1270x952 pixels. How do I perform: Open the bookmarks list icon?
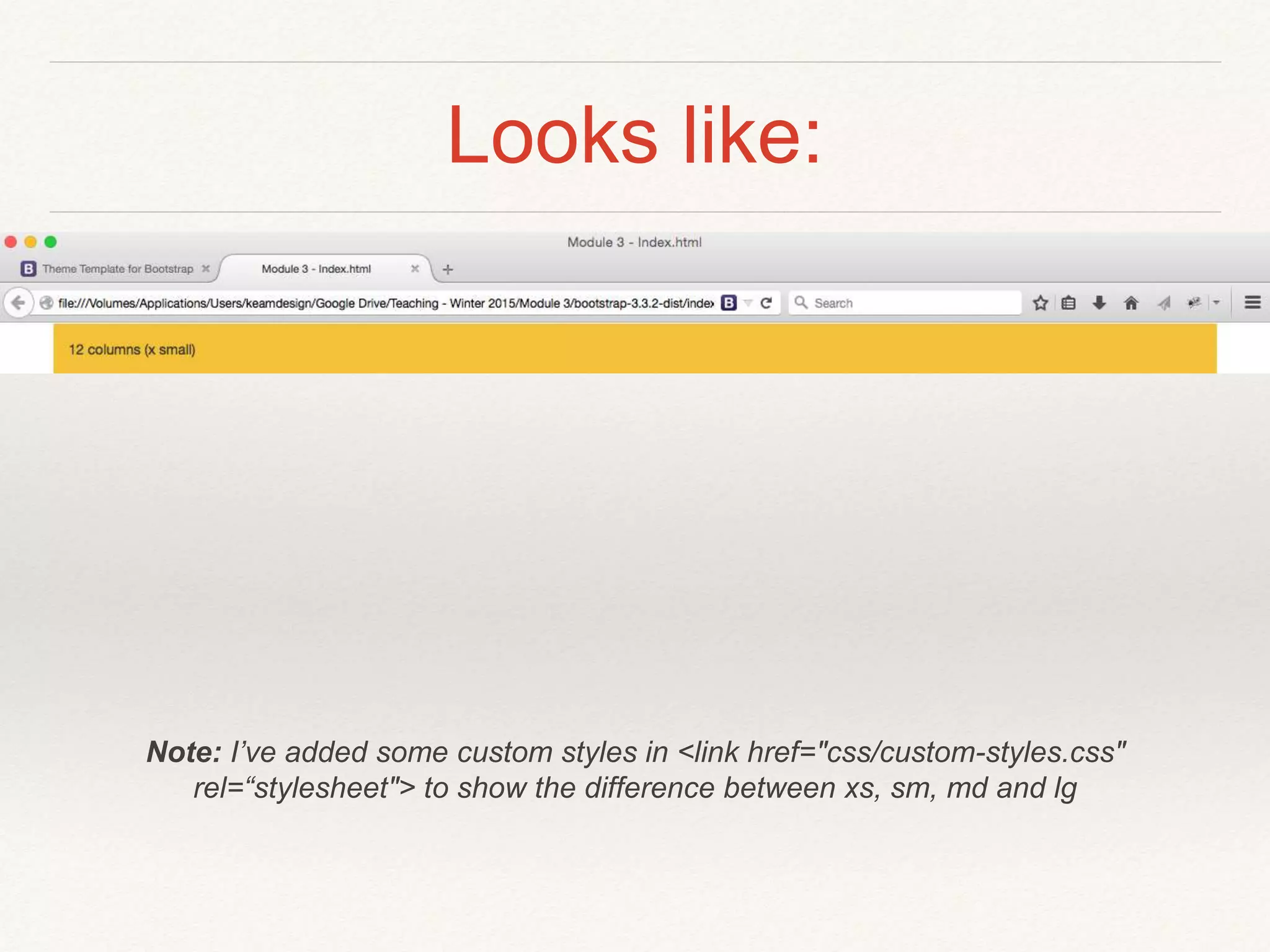click(1068, 302)
